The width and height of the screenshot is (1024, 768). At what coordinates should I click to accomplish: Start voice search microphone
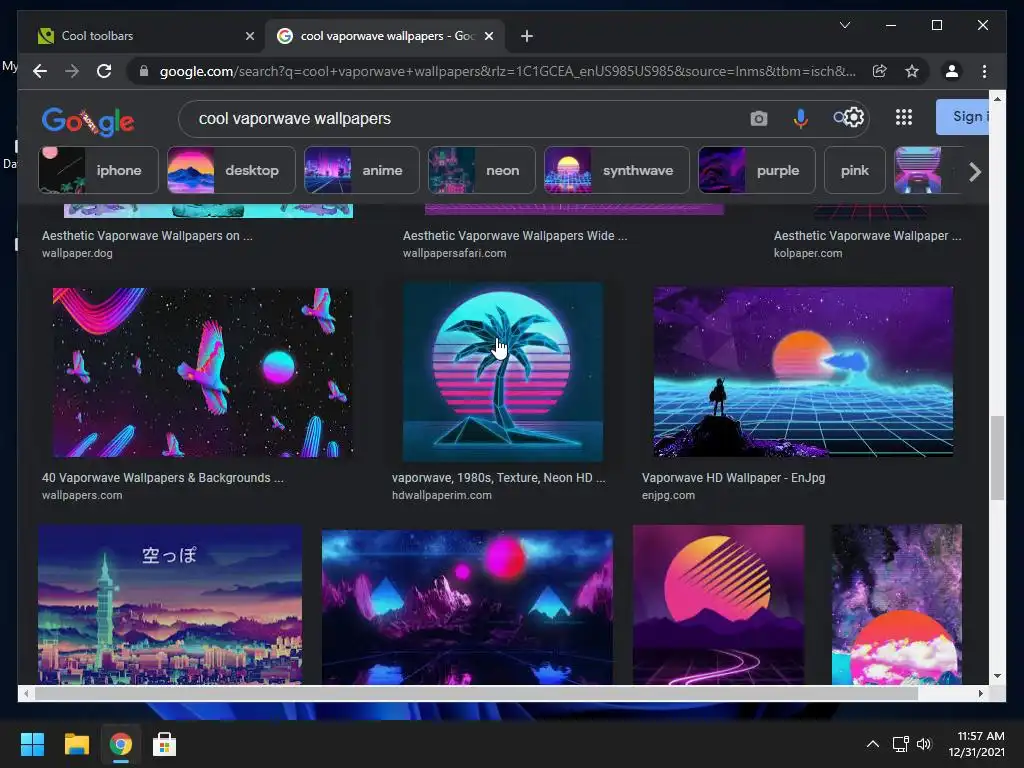pyautogui.click(x=801, y=119)
